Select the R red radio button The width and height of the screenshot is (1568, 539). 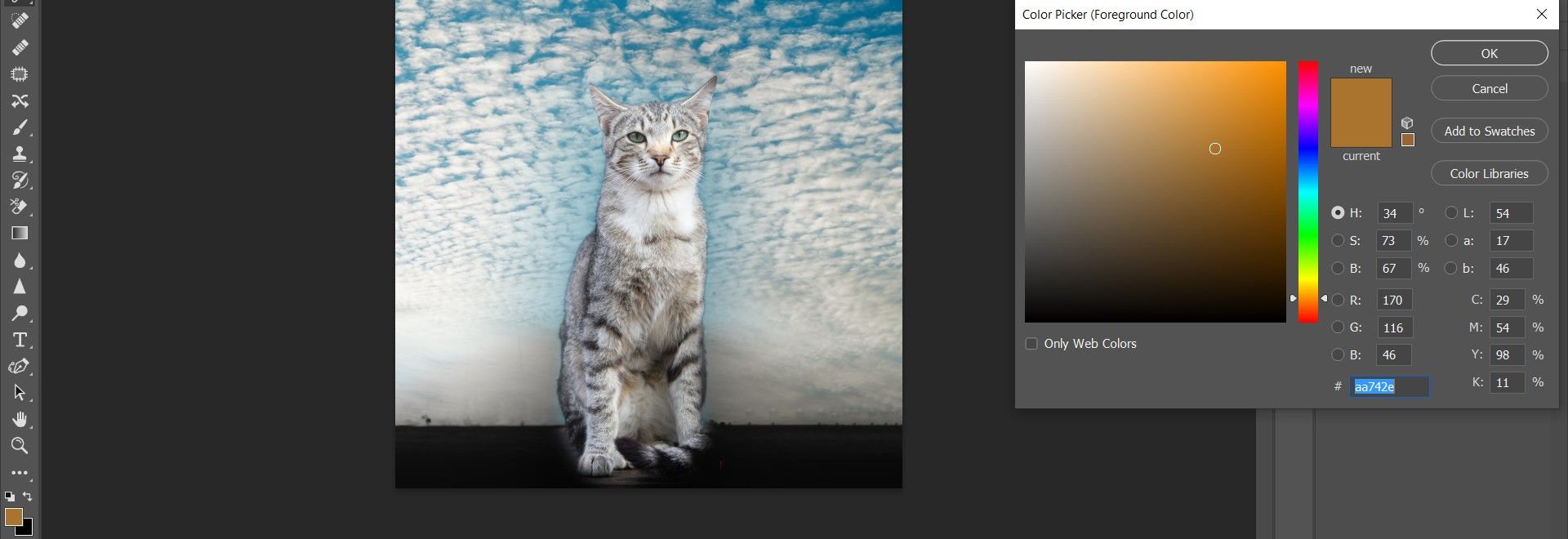[1338, 300]
